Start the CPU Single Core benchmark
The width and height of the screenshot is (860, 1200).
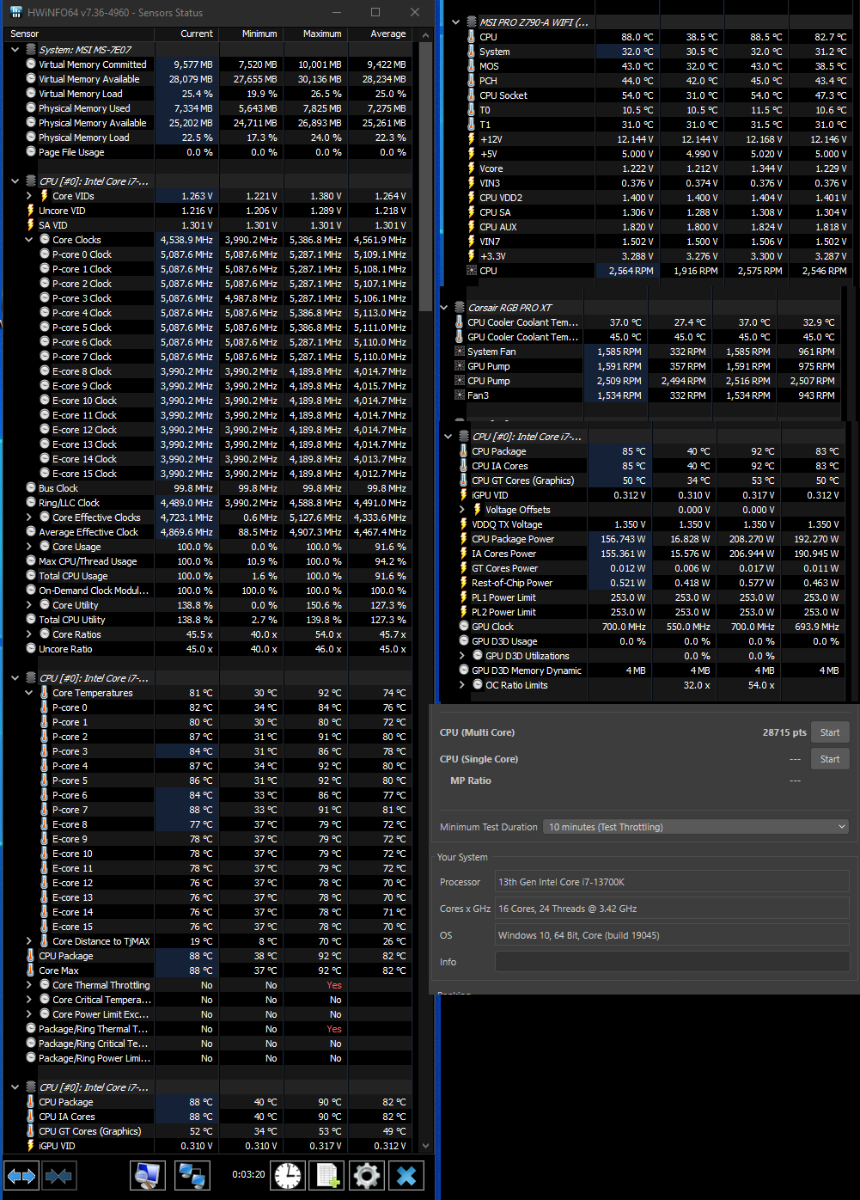[829, 759]
